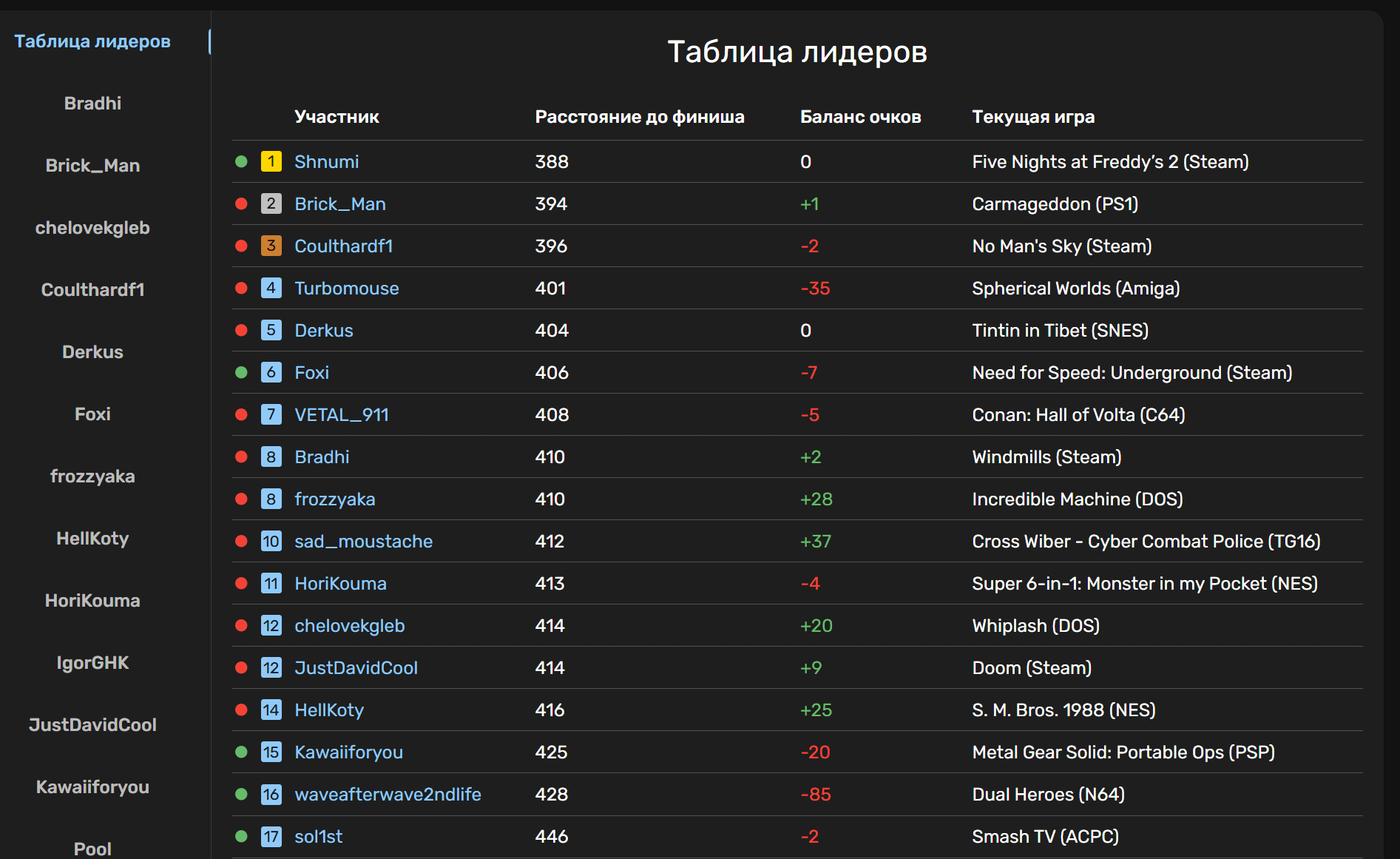
Task: Open Brick_Man in the sidebar
Action: coord(92,166)
